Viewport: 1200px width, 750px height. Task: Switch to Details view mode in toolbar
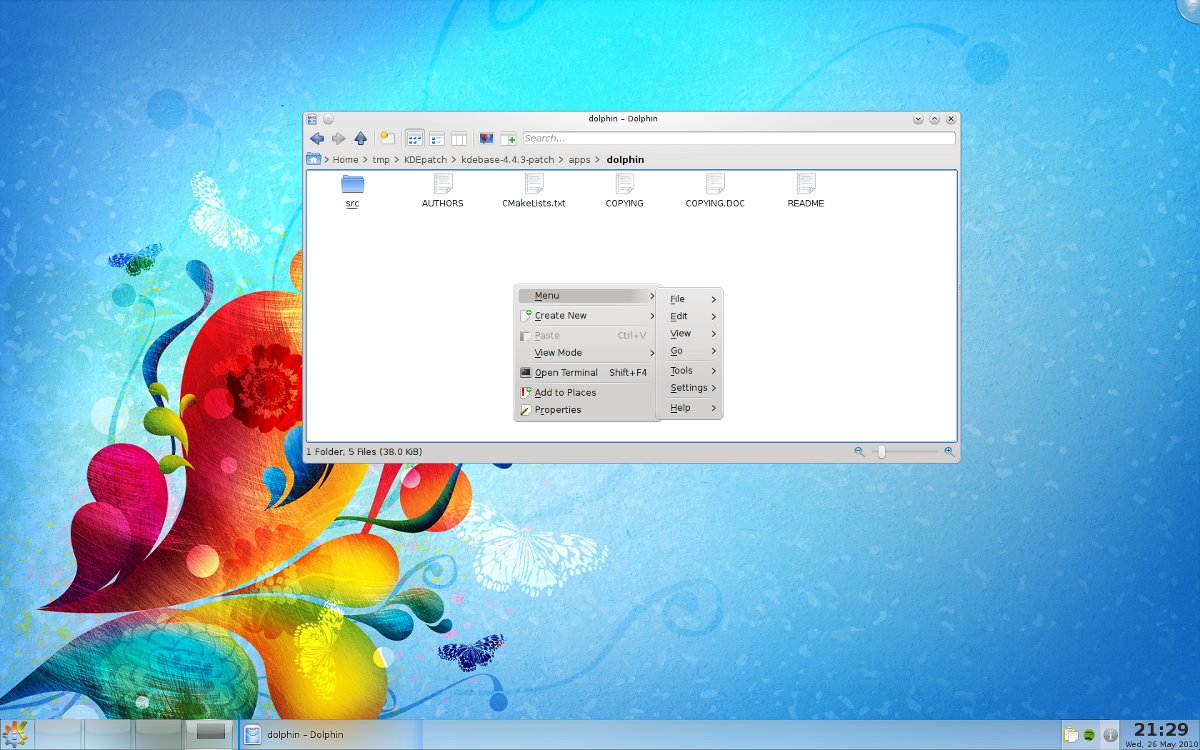437,138
